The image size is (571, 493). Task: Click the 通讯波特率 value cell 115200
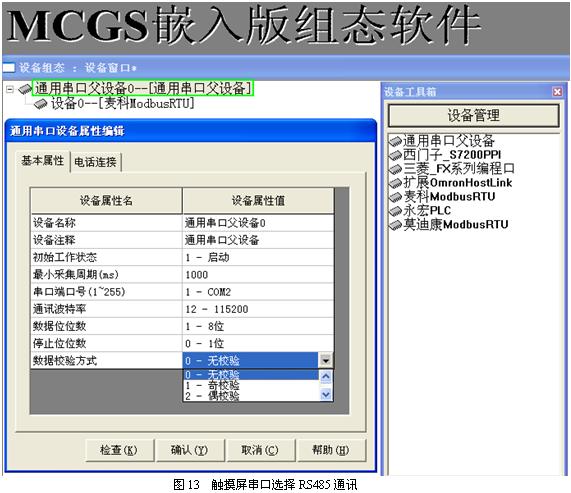pyautogui.click(x=258, y=309)
